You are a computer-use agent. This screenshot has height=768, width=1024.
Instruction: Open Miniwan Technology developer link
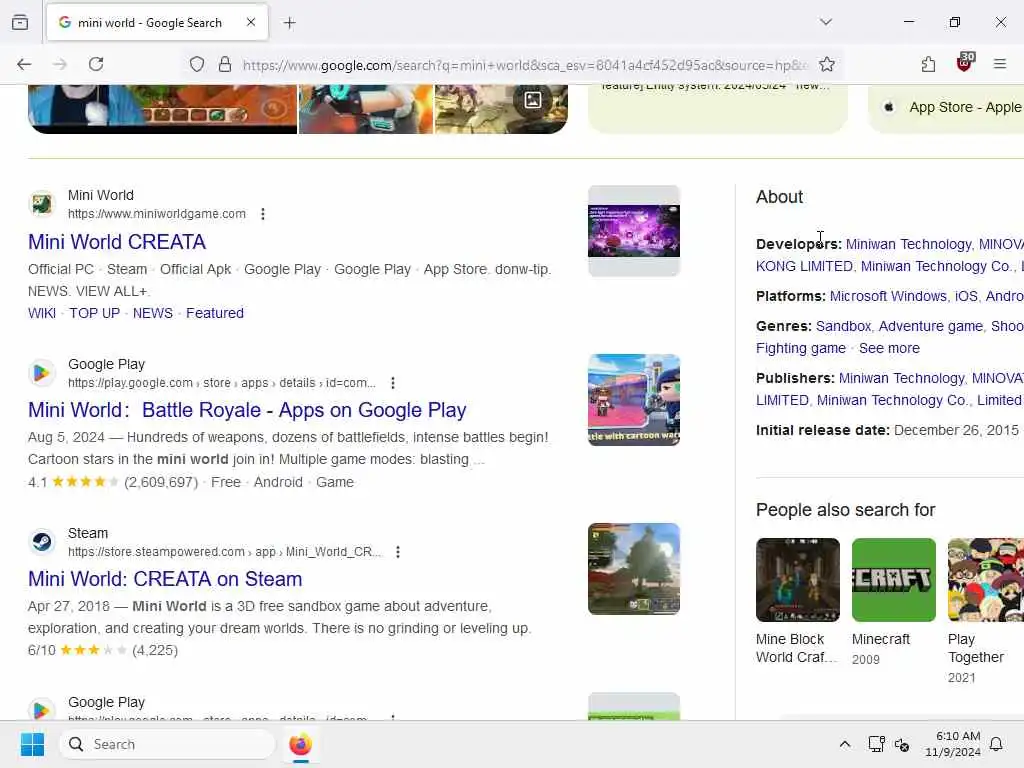click(x=908, y=244)
